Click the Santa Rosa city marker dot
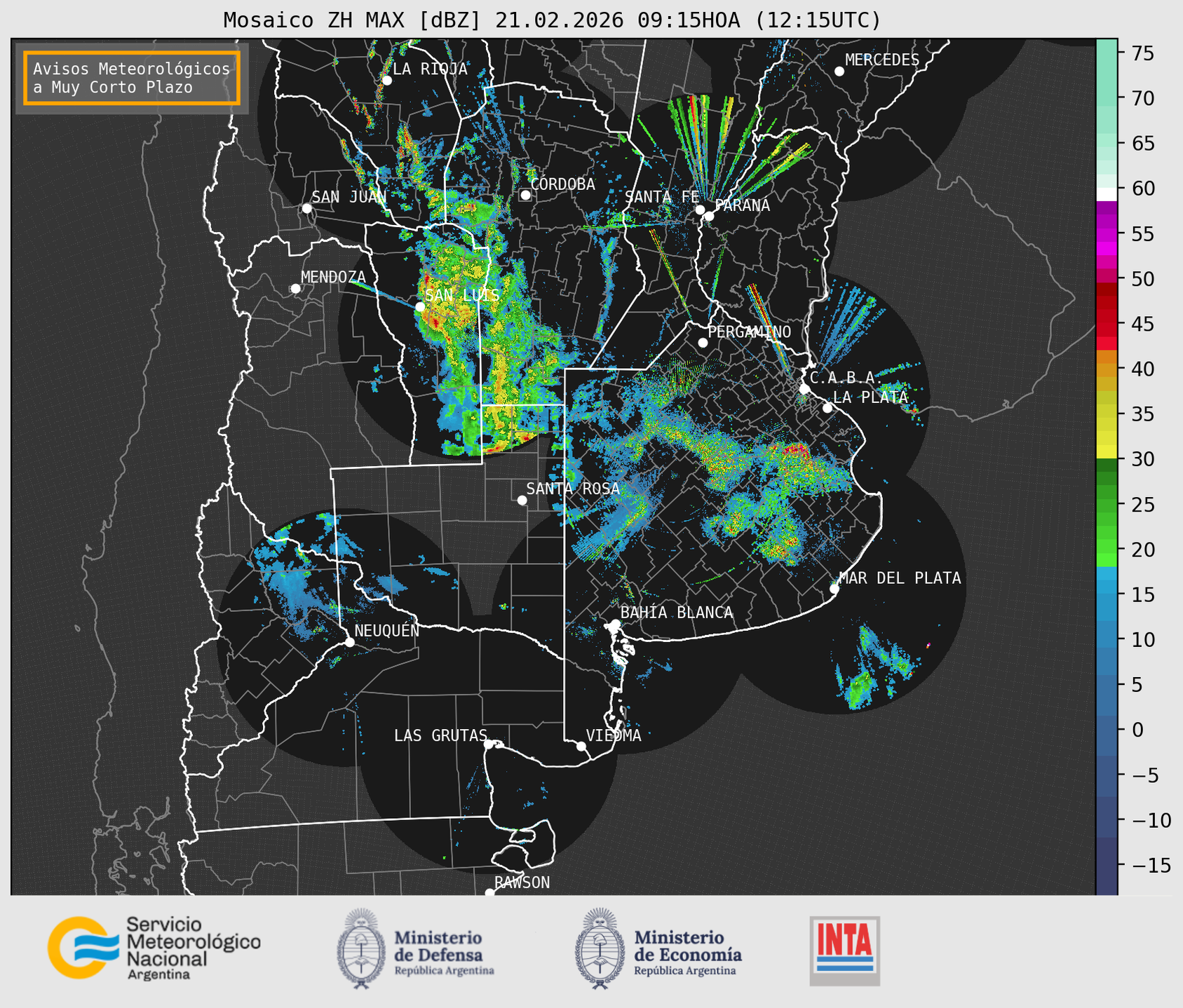Screen dimensions: 1183x1008 pyautogui.click(x=522, y=500)
